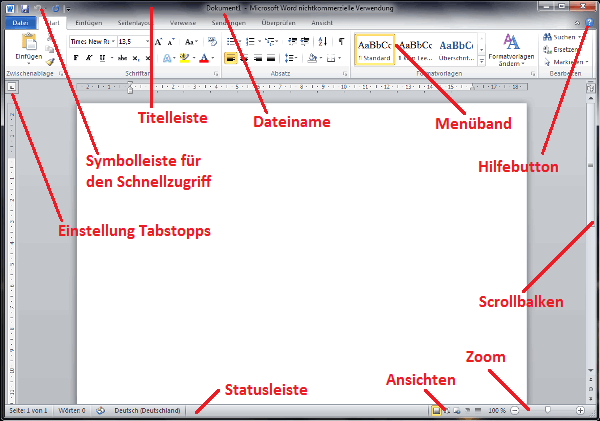Switch to the Ansicht tab

click(x=322, y=23)
